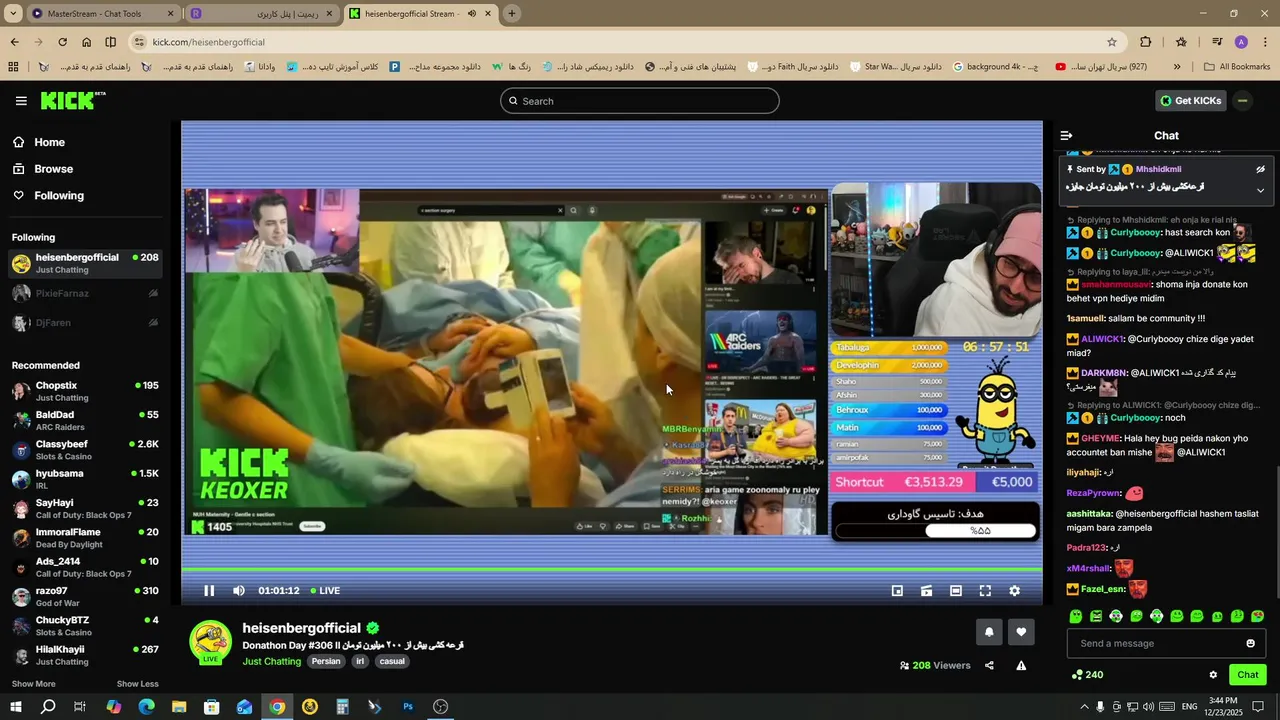This screenshot has height=720, width=1280.
Task: Click the Persian tag
Action: pos(326,661)
